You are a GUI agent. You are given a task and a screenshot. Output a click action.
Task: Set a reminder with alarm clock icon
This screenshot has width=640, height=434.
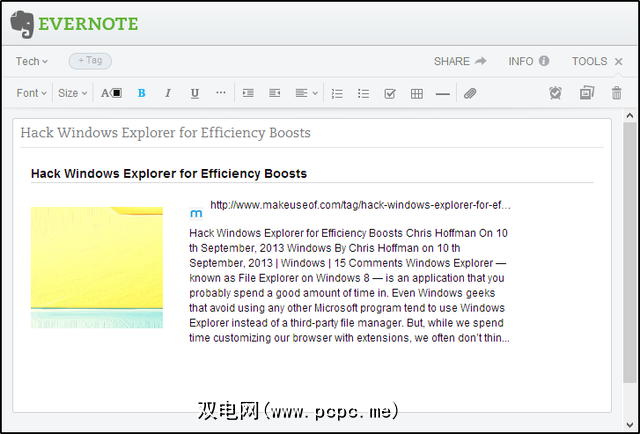coord(555,93)
